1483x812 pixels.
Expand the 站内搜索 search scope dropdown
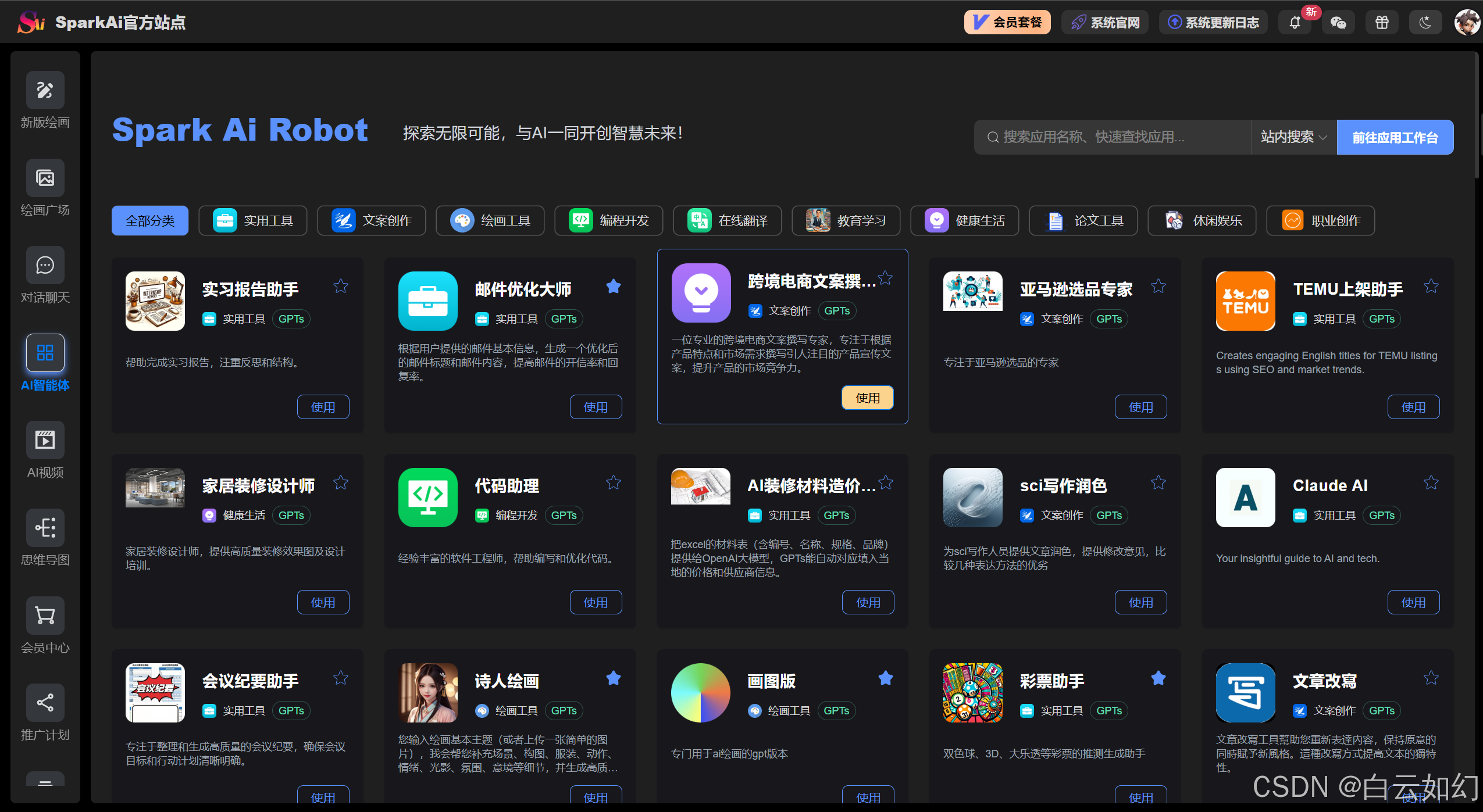coord(1293,137)
